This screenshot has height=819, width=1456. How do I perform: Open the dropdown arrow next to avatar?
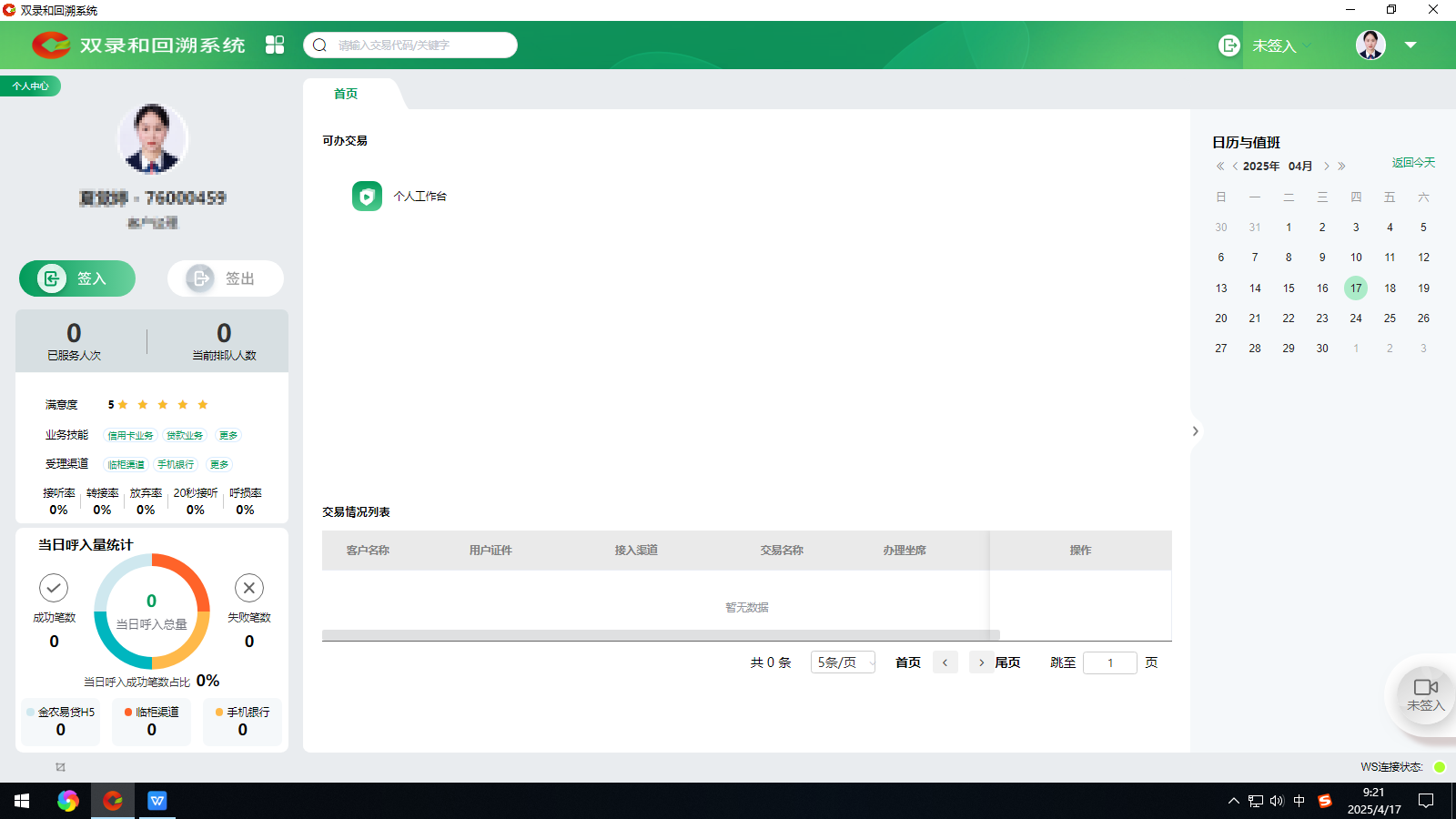coord(1410,45)
